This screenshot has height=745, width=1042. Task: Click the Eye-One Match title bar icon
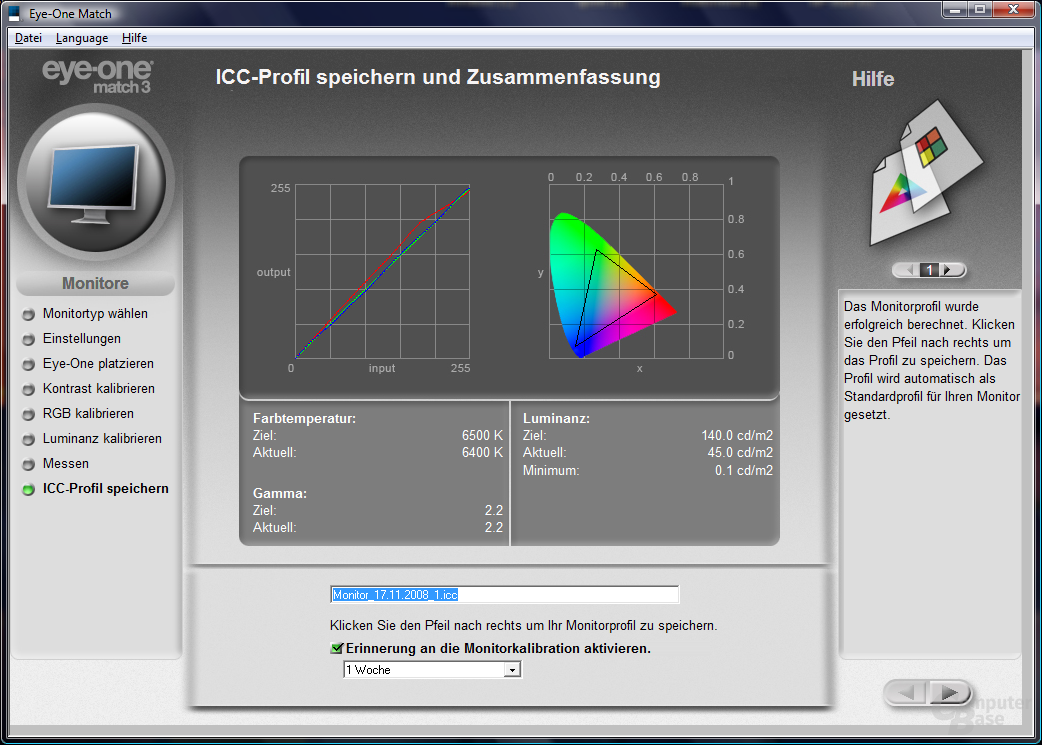coord(15,13)
